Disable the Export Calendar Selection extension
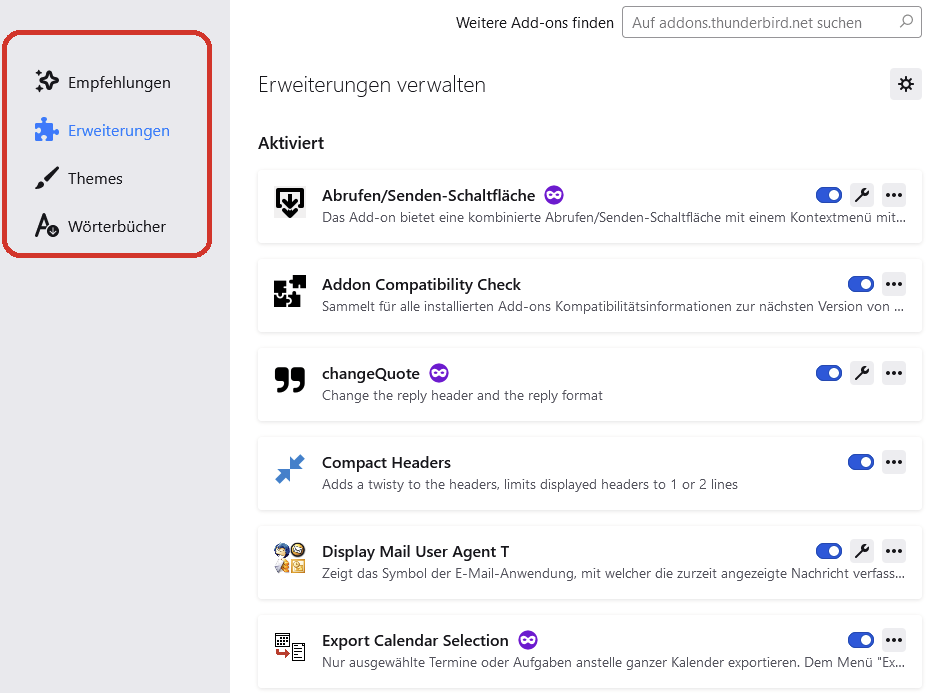The width and height of the screenshot is (933, 693). pyautogui.click(x=860, y=640)
